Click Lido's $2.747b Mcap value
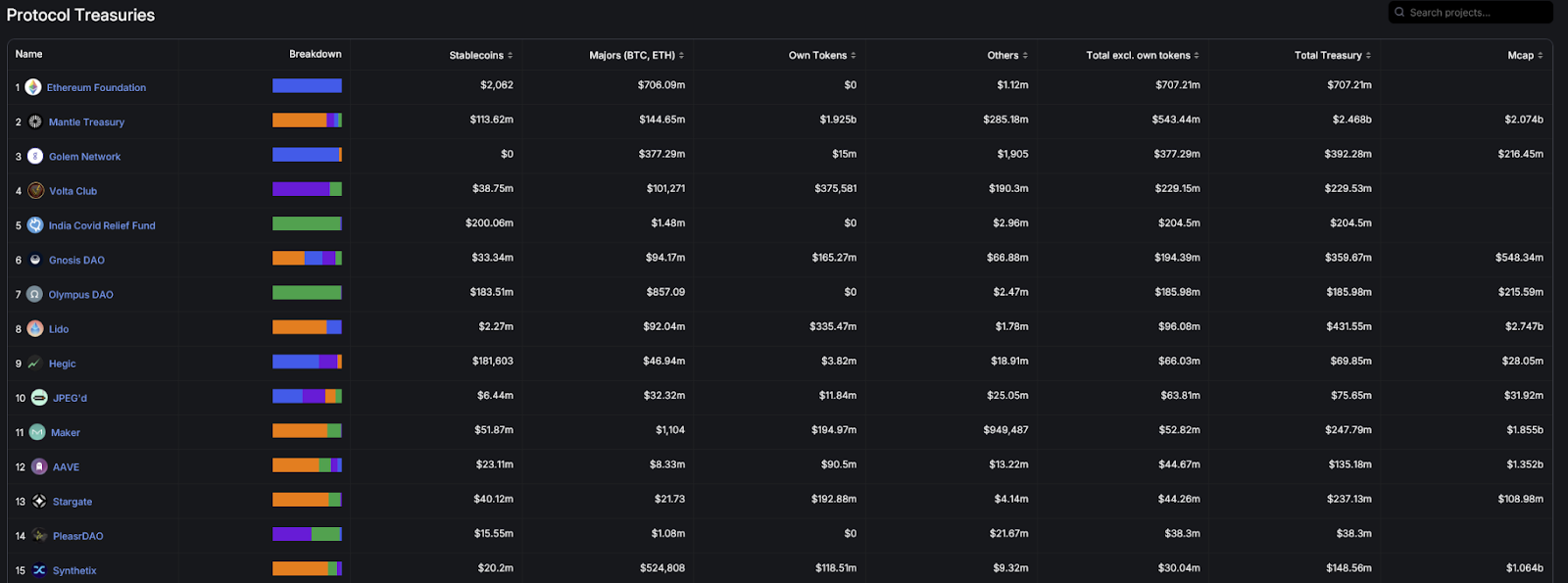This screenshot has width=1568, height=583. 1524,326
